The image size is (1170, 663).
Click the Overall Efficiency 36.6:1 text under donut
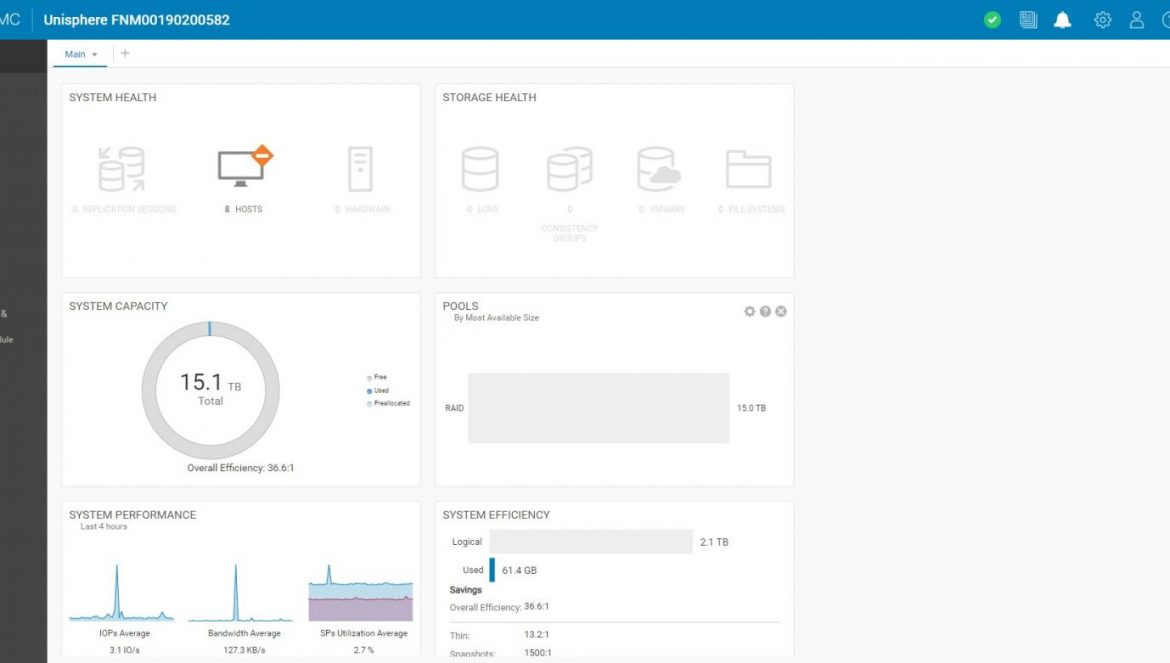[240, 468]
